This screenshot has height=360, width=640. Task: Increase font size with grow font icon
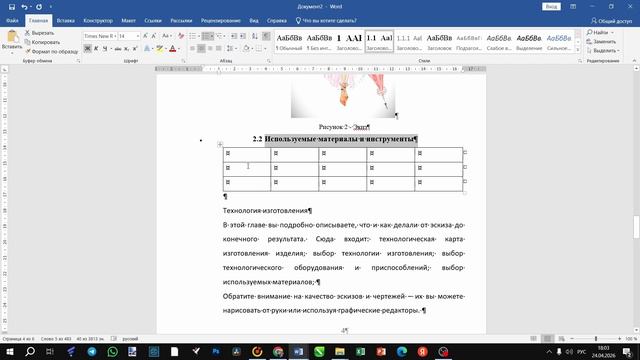coord(145,36)
